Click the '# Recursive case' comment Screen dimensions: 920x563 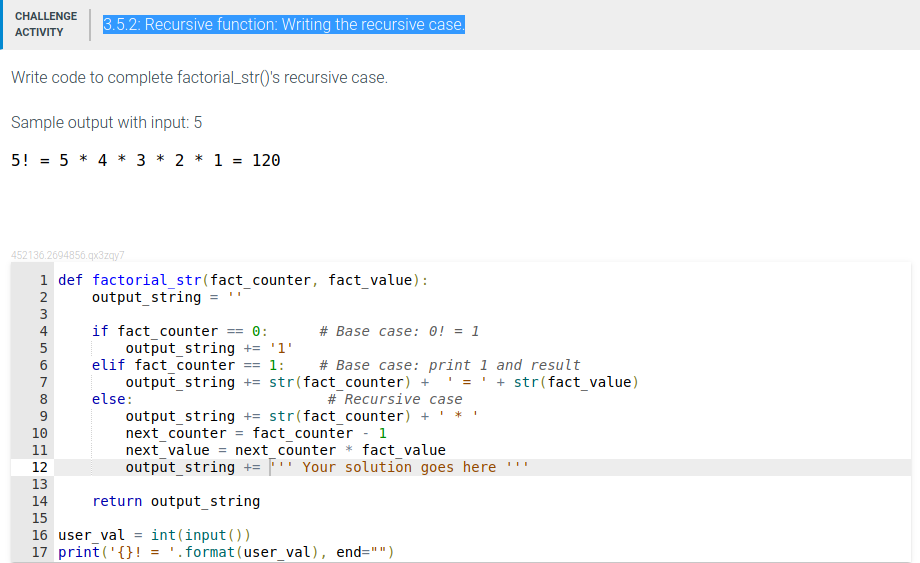tap(395, 399)
